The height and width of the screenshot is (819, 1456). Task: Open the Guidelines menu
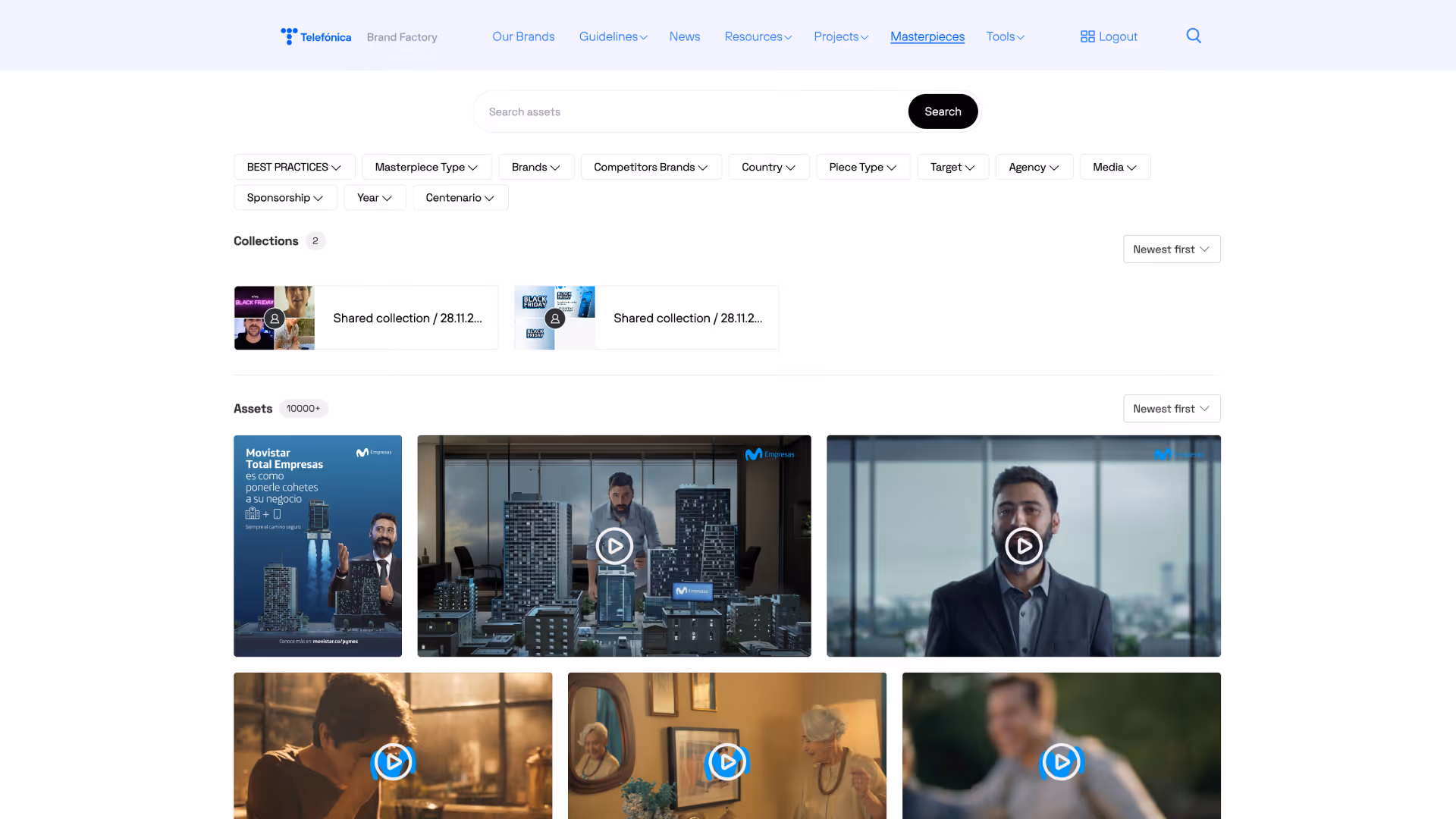(x=613, y=36)
